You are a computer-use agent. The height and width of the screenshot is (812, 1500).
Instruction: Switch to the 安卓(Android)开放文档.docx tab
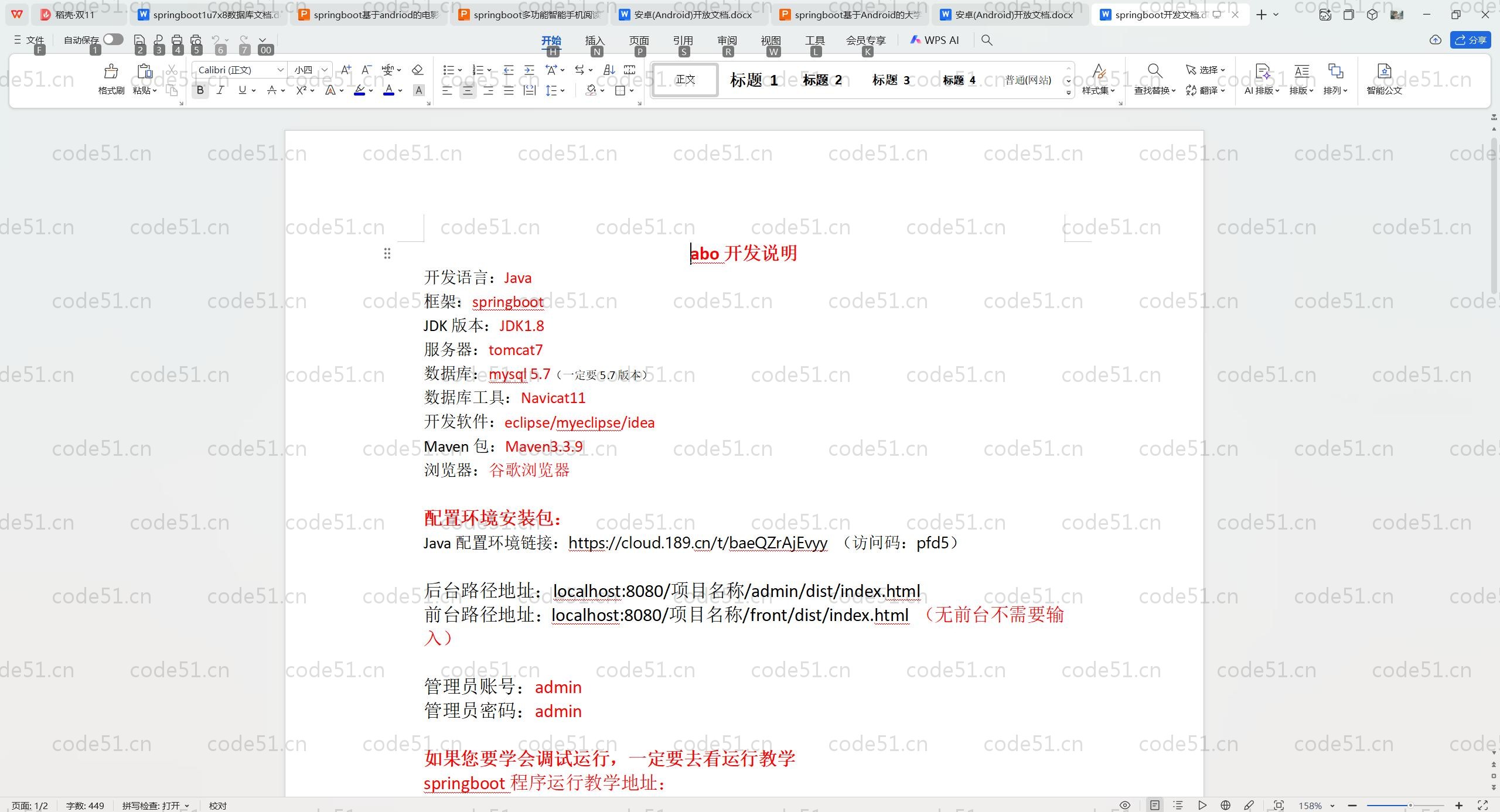pyautogui.click(x=693, y=15)
